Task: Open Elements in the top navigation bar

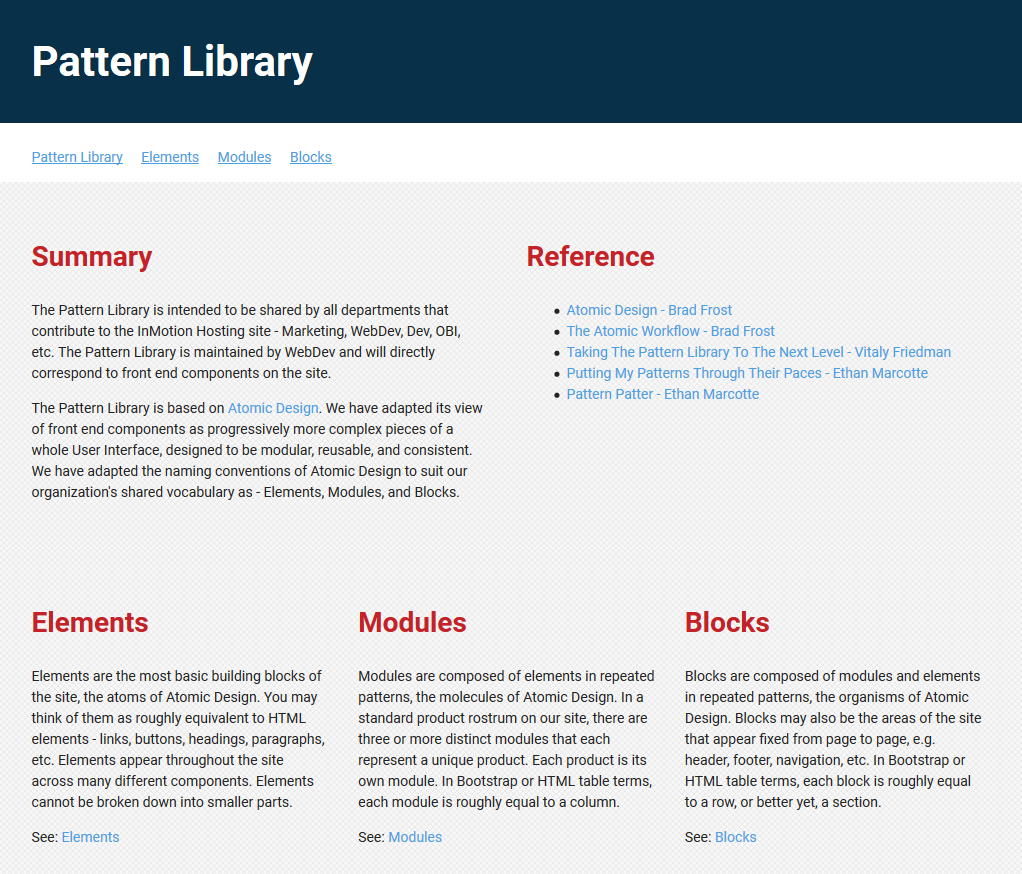Action: point(170,157)
